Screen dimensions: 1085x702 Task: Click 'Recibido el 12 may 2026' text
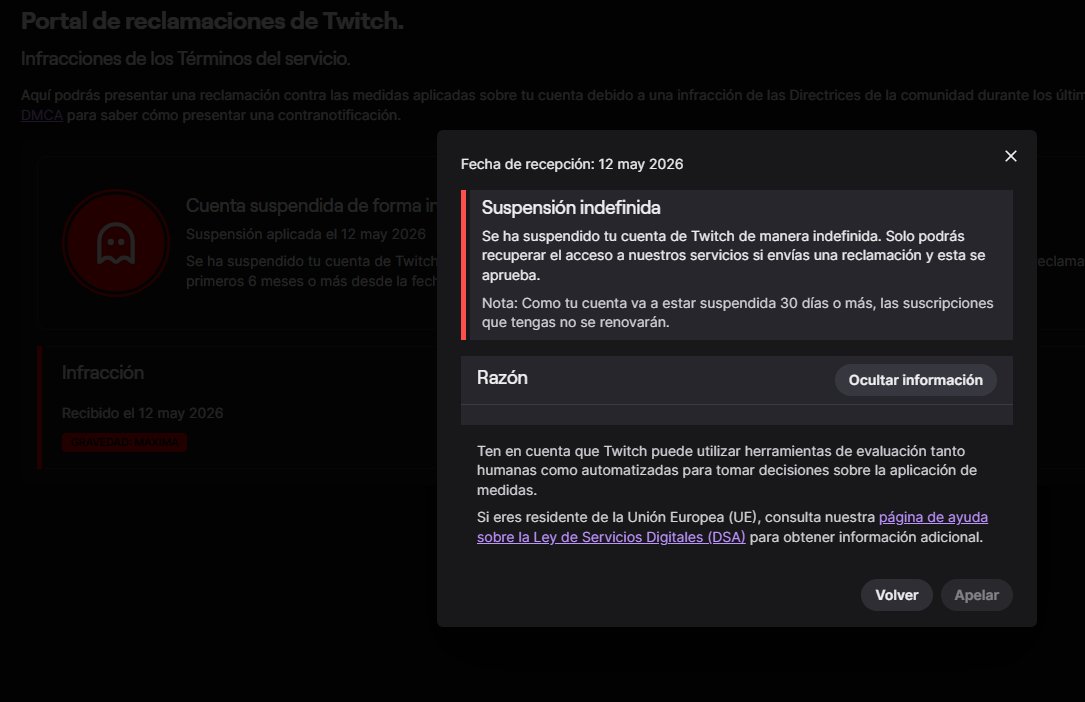coord(143,414)
